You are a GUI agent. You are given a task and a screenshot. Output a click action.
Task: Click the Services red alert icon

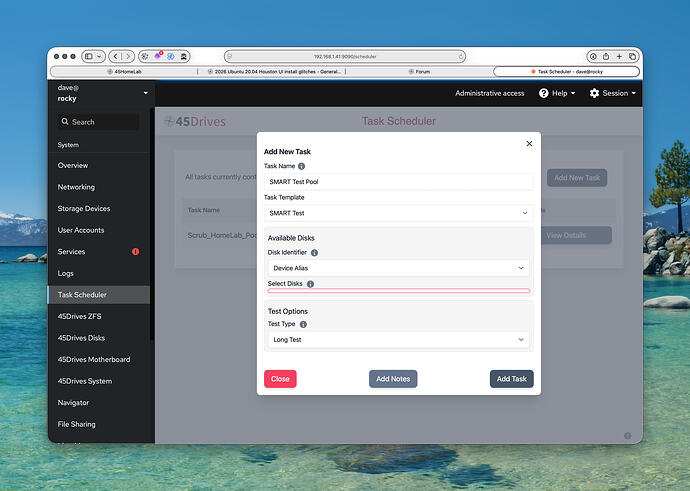click(x=136, y=252)
